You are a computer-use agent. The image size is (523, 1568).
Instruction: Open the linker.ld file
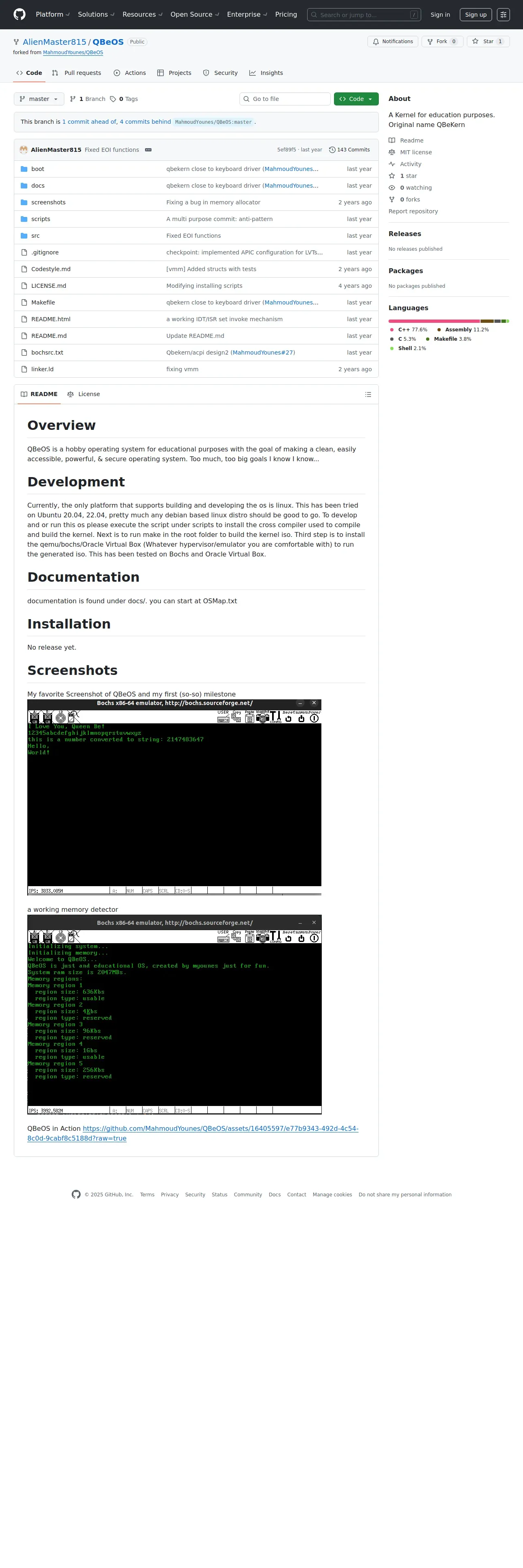click(43, 370)
